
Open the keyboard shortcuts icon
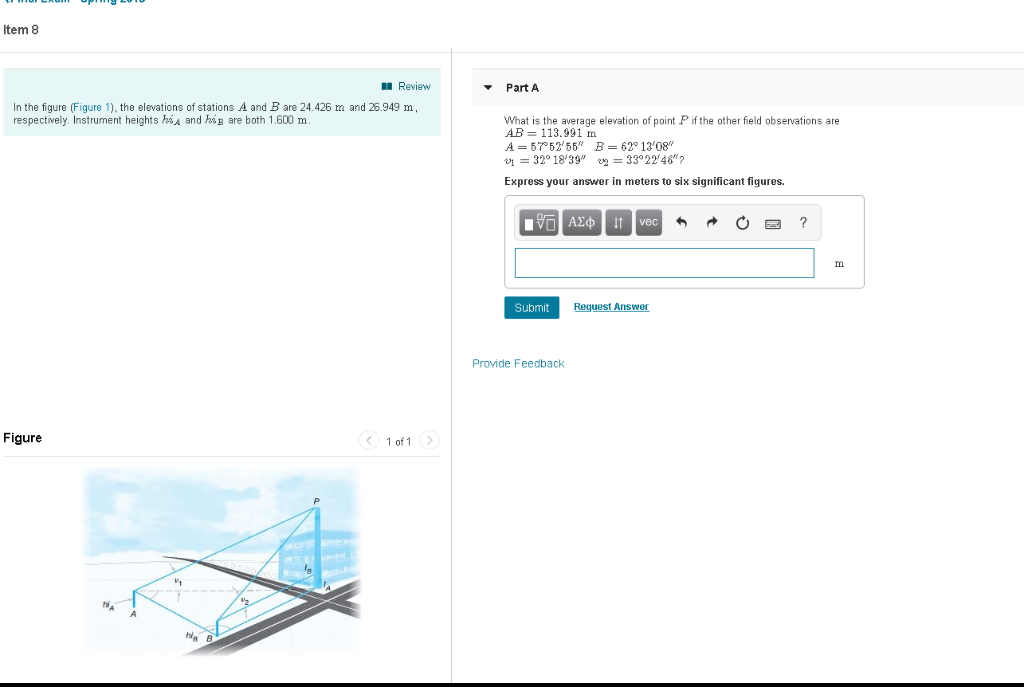pos(773,224)
